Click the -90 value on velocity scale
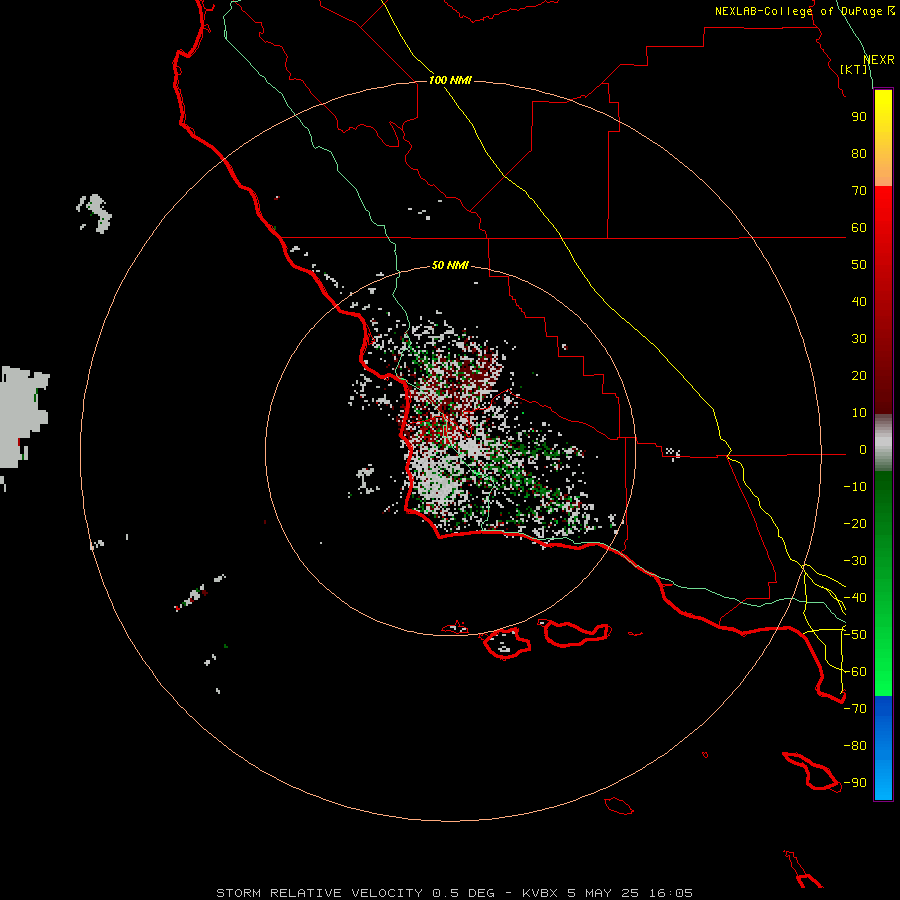 tap(855, 782)
